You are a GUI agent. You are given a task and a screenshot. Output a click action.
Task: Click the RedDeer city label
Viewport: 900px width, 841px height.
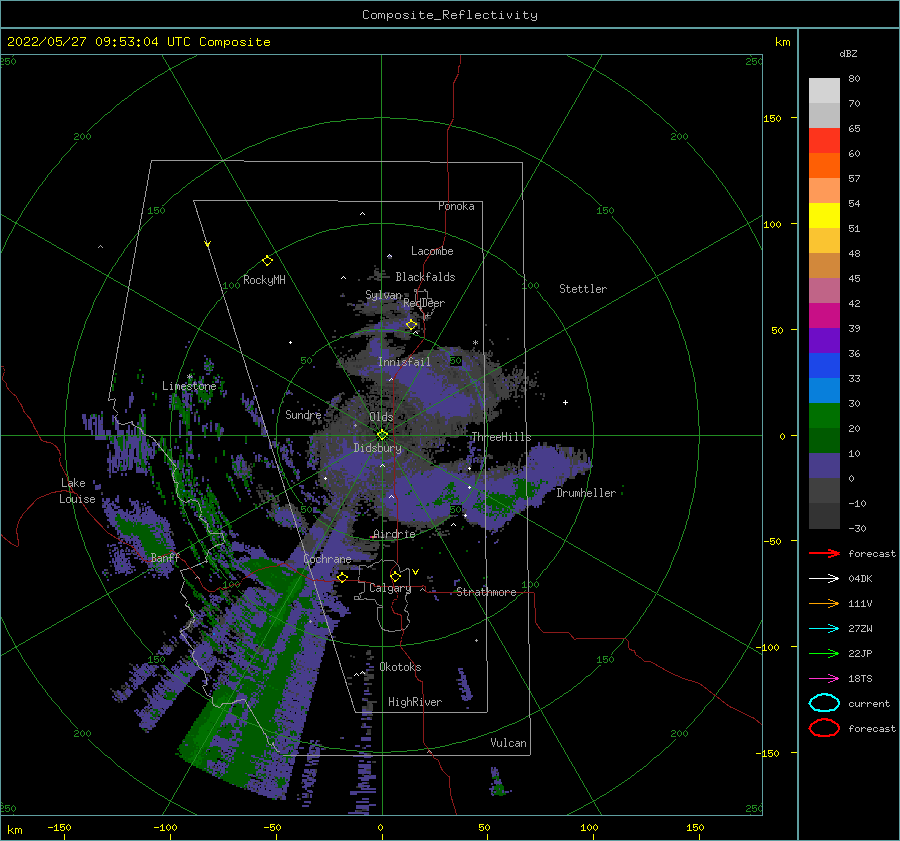[424, 303]
